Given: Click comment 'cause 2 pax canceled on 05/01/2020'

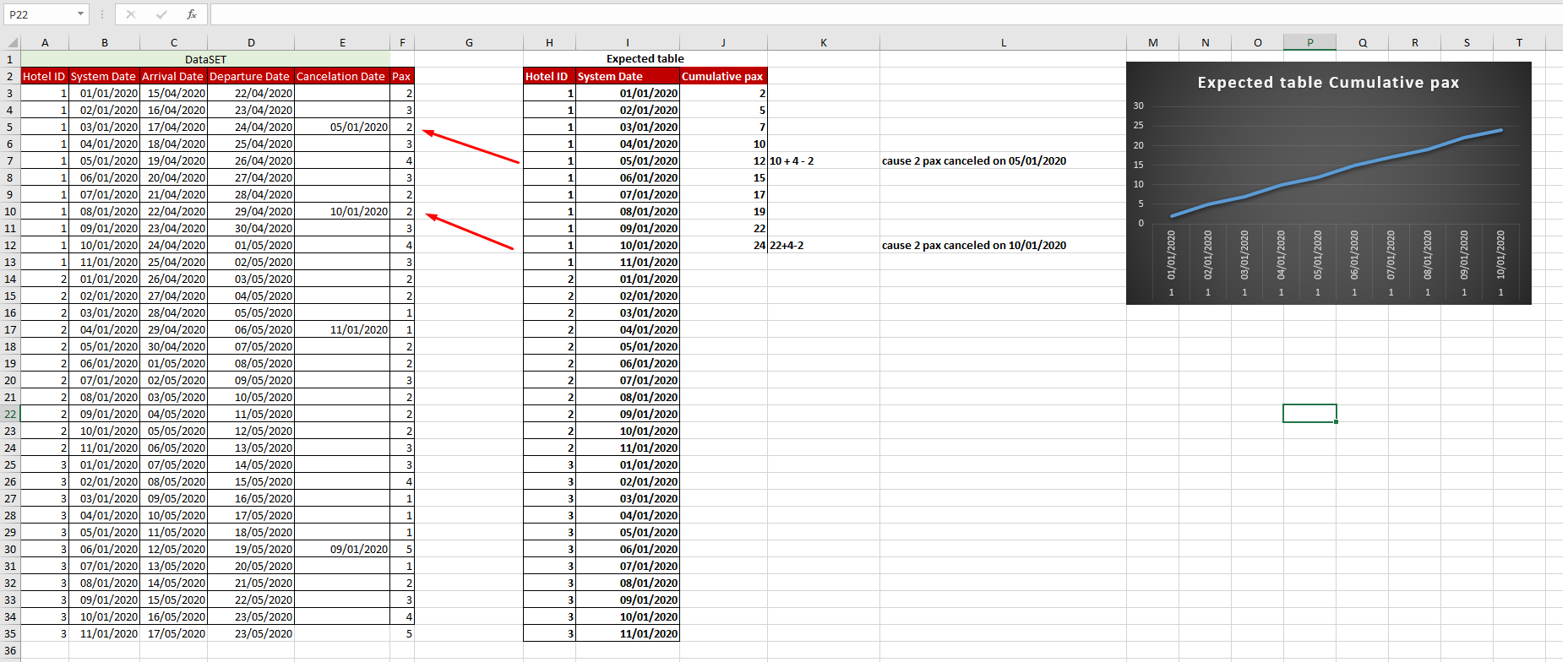Looking at the screenshot, I should tap(974, 160).
